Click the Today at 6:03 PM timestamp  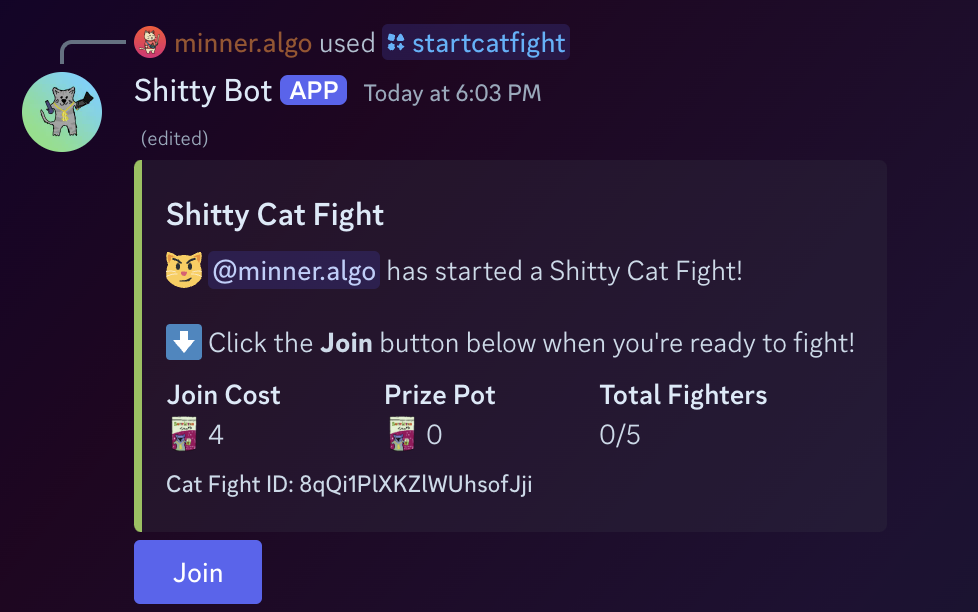pos(452,93)
